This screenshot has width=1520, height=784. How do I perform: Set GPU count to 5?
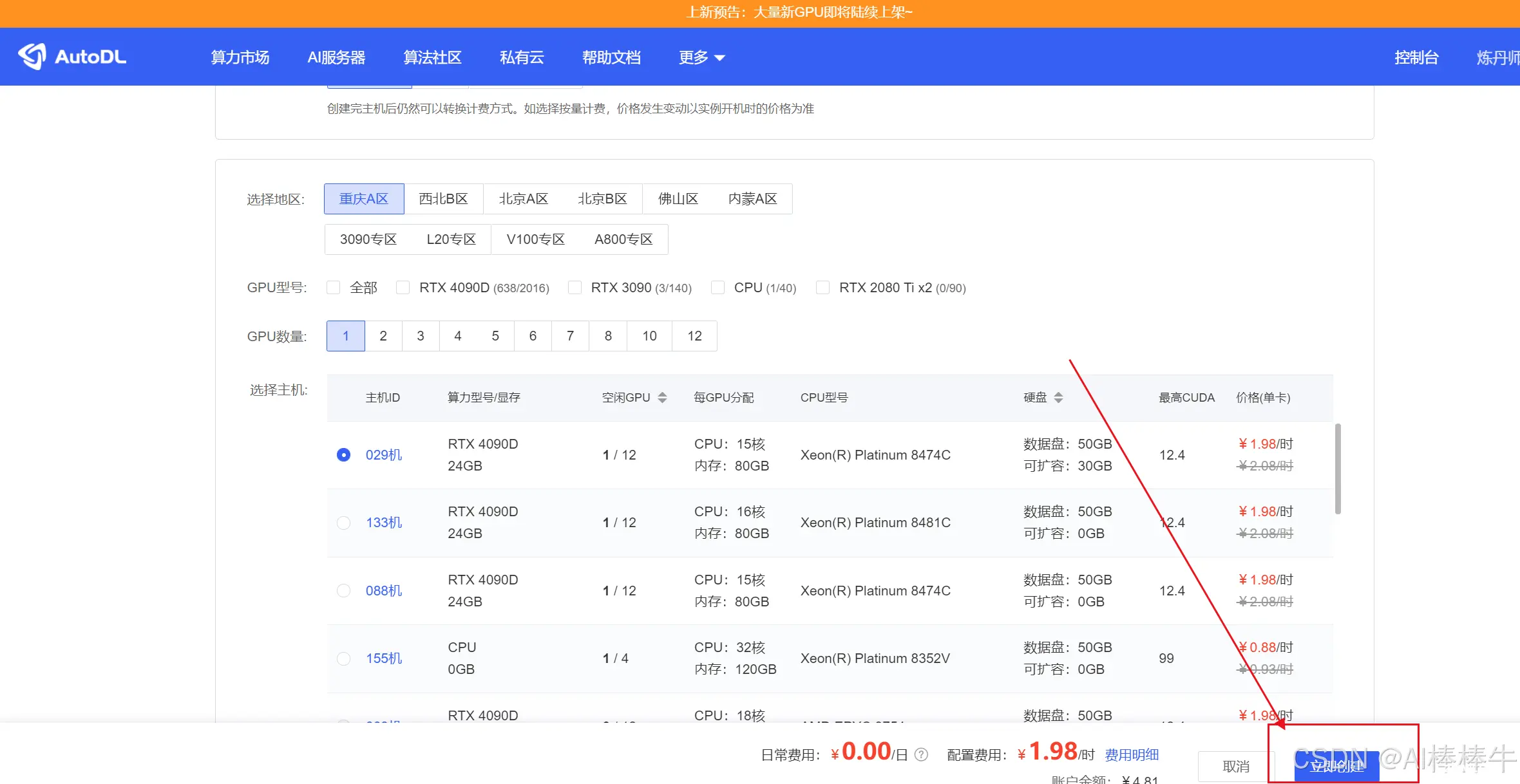click(x=495, y=336)
